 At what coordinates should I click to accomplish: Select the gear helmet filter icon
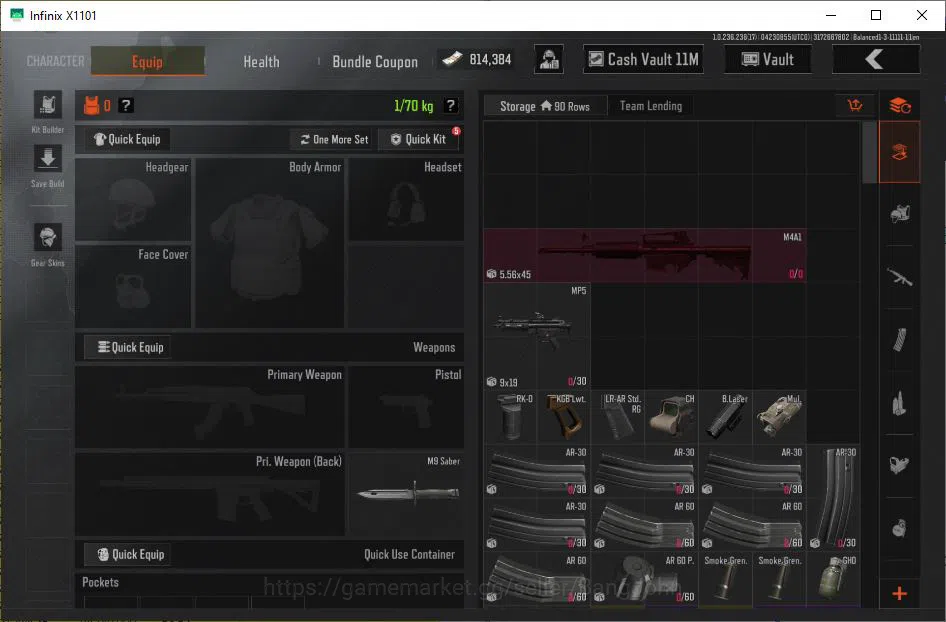tap(900, 214)
